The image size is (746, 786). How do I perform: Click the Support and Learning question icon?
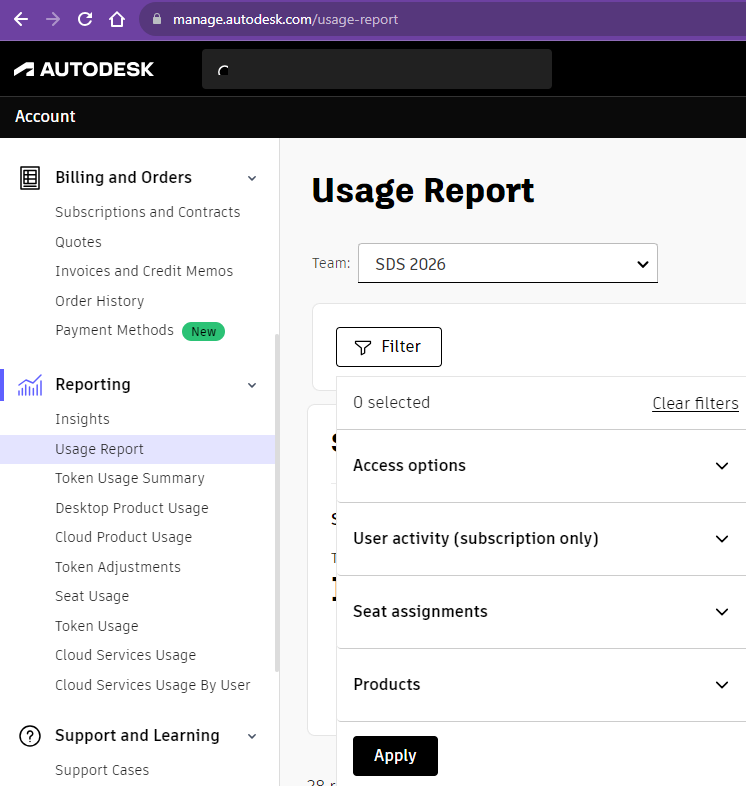30,736
